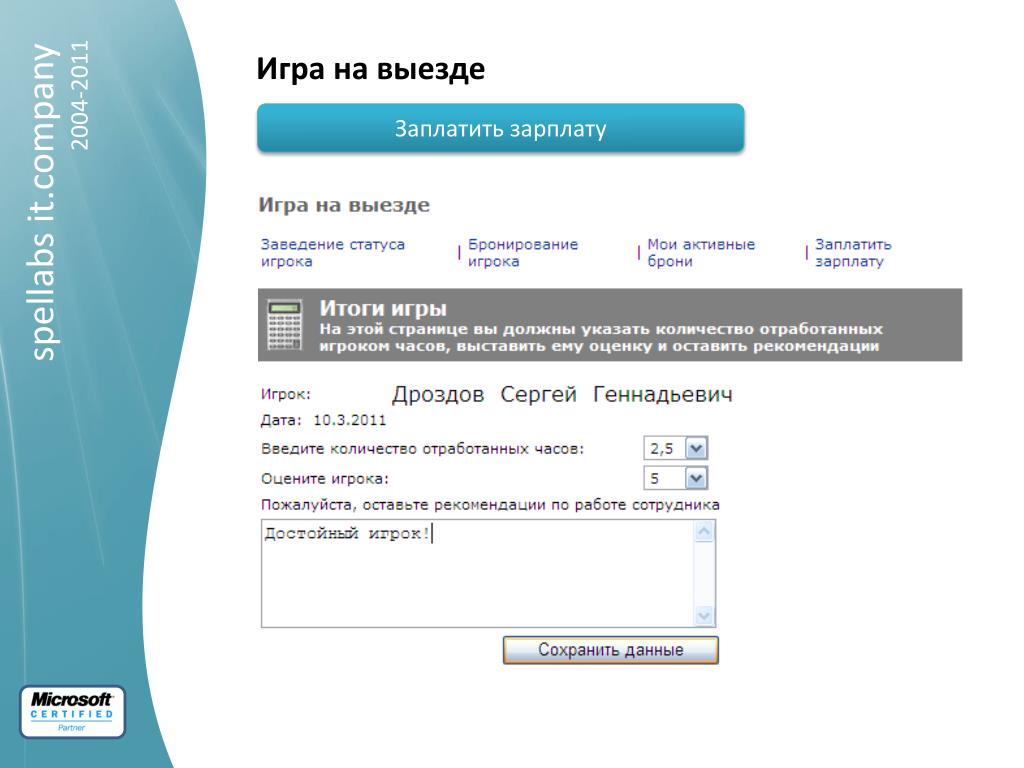
Task: Click the Итоги игры heading
Action: 383,308
